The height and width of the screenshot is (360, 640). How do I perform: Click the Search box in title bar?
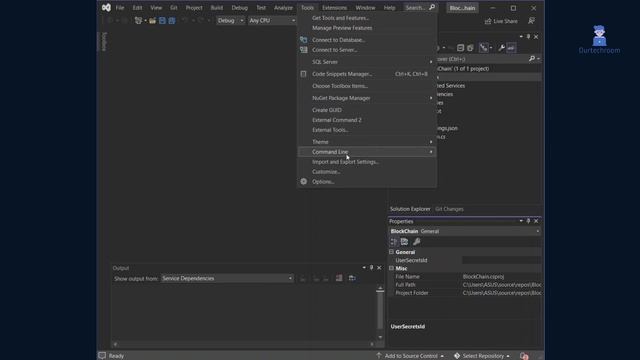click(420, 8)
